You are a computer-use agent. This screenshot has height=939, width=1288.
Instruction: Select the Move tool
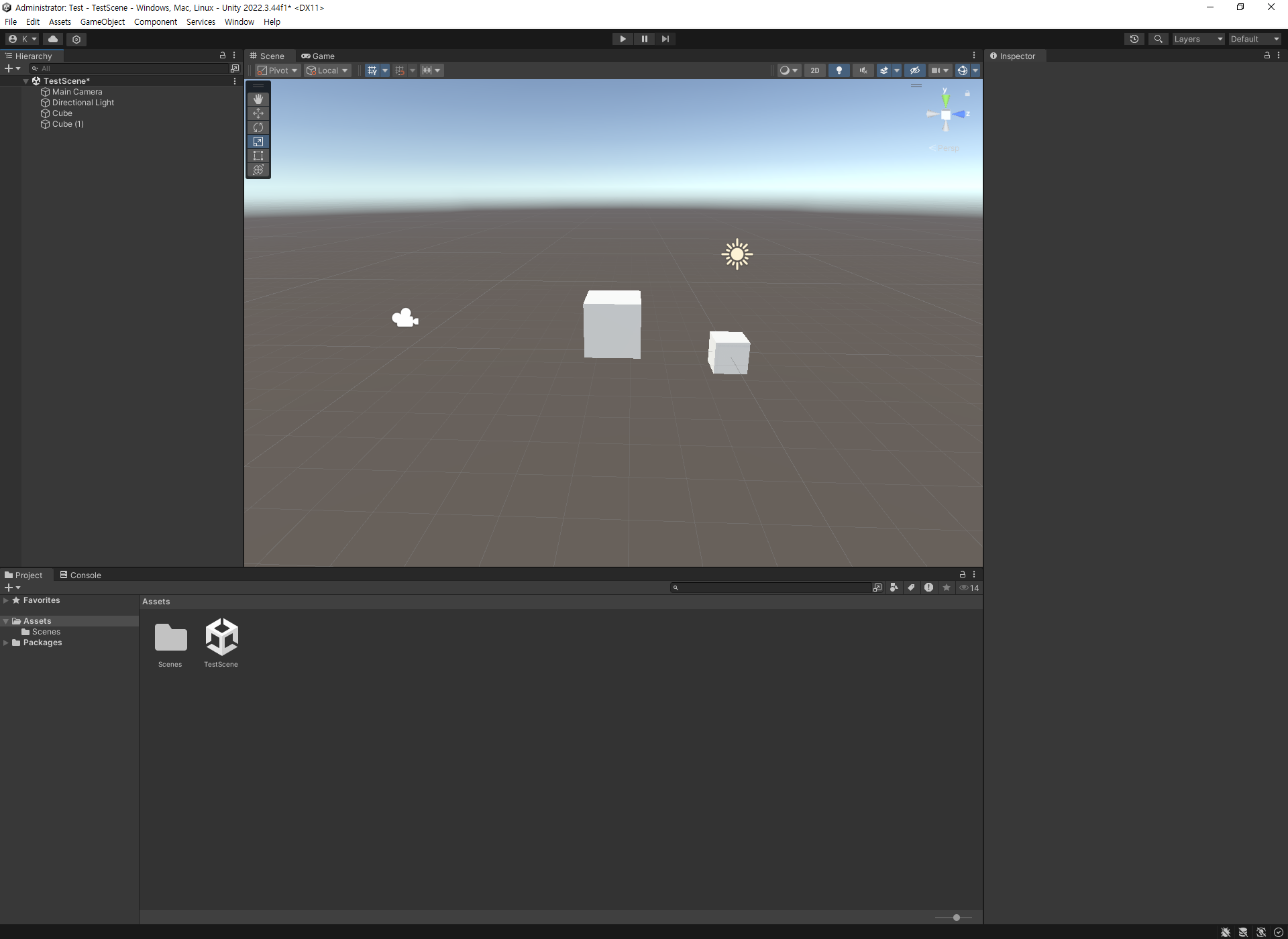point(258,113)
